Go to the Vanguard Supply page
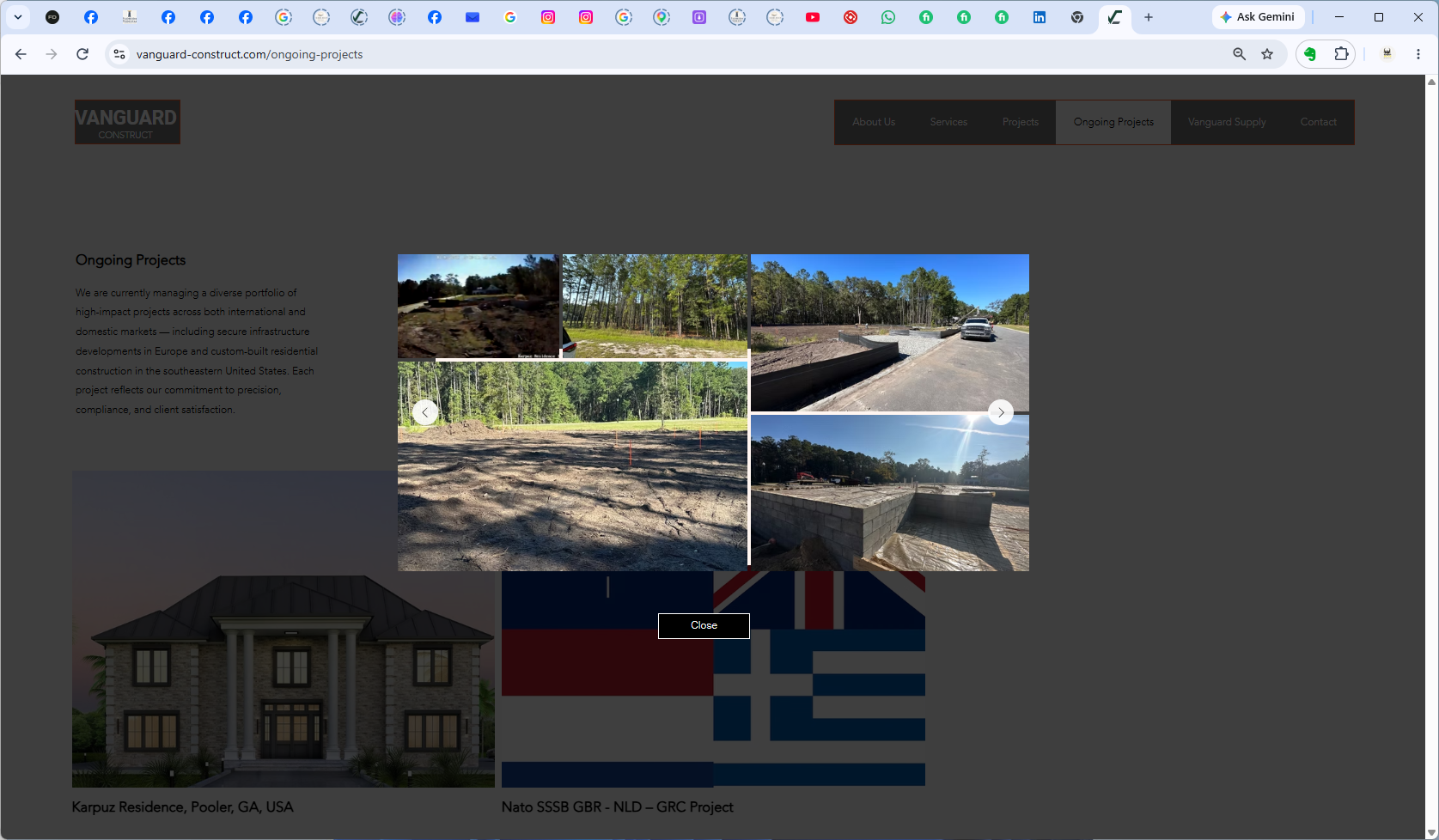 (x=1227, y=122)
